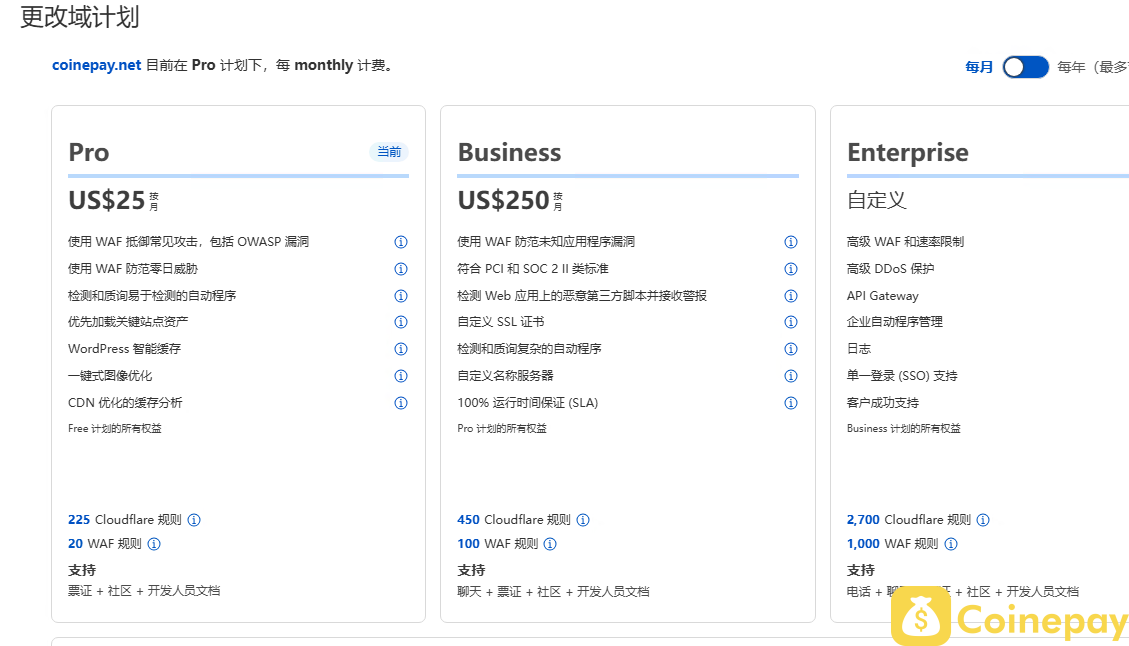Open info icon for 使用 WAF 防范零日威胁 row

401,269
